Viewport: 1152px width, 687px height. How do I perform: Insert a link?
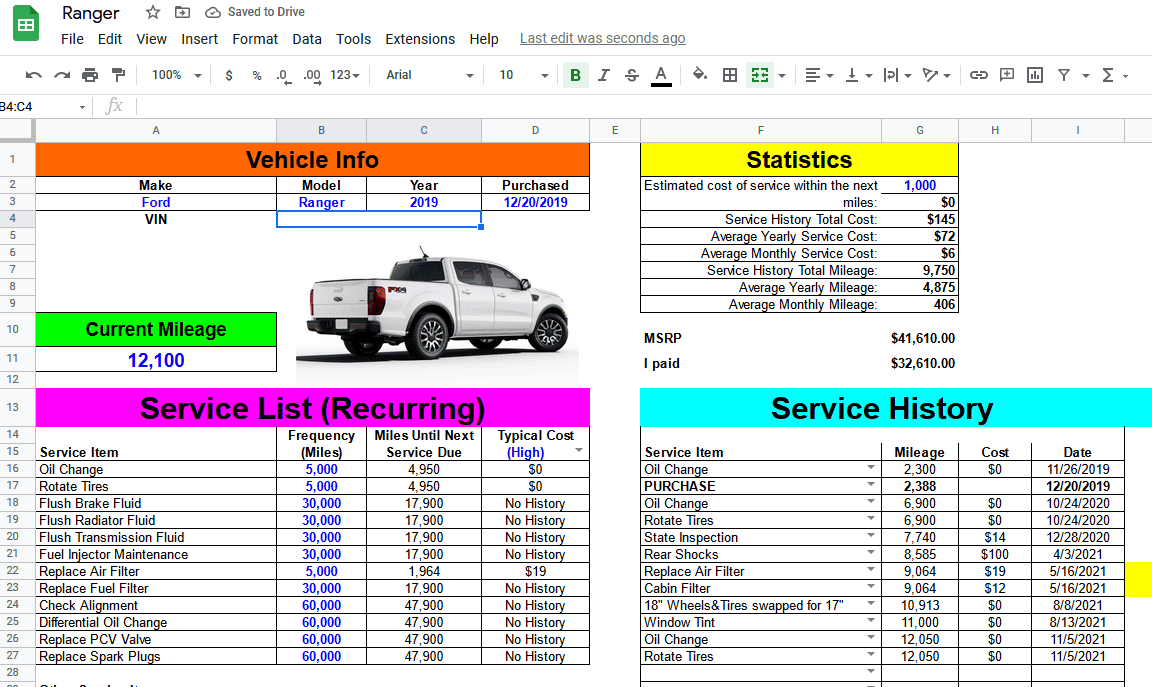979,75
